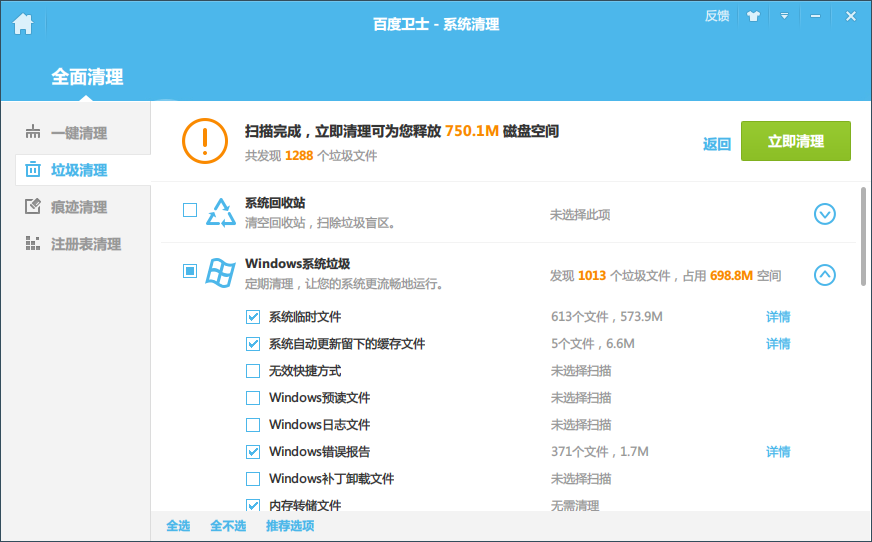Screen dimensions: 872x542
Task: Click the orange exclamation warning icon
Action: coord(205,141)
